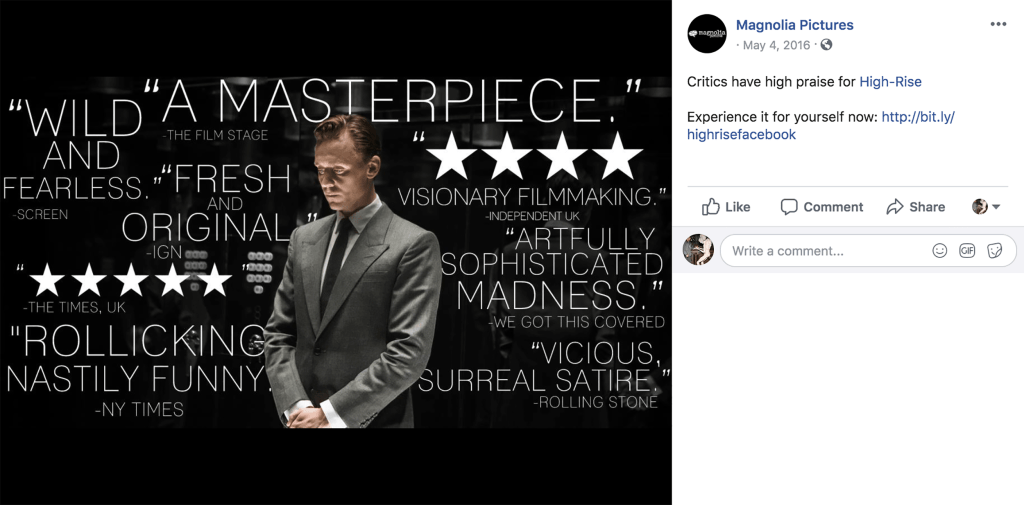Screen dimensions: 1024x505
Task: Open the High-Rise critics praise photo
Action: [336, 252]
